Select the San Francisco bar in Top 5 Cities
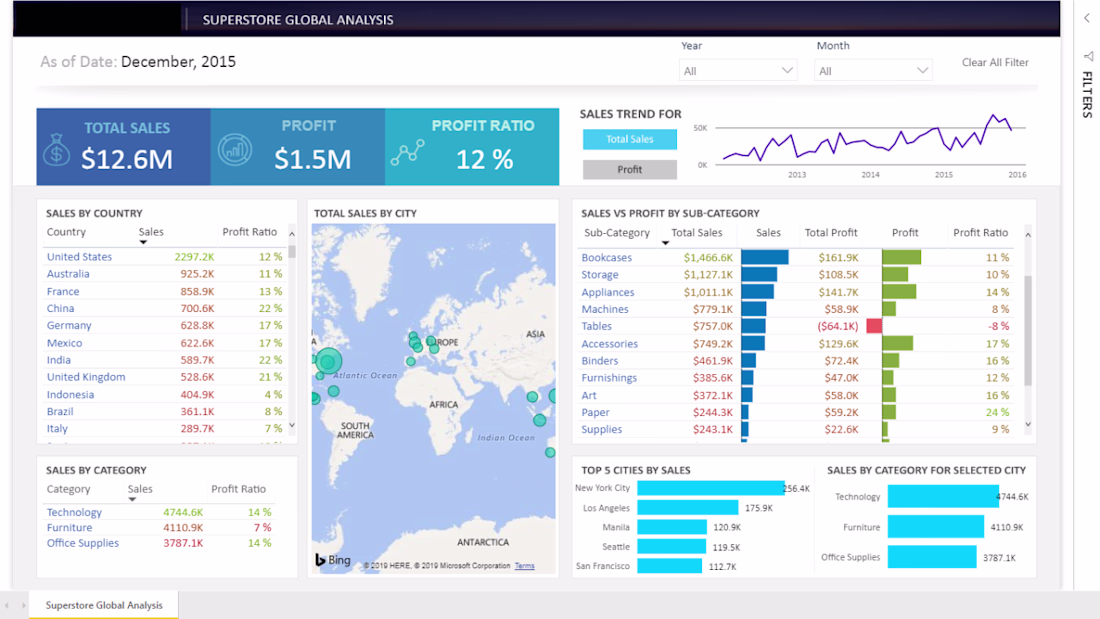The image size is (1100, 619). coord(669,566)
